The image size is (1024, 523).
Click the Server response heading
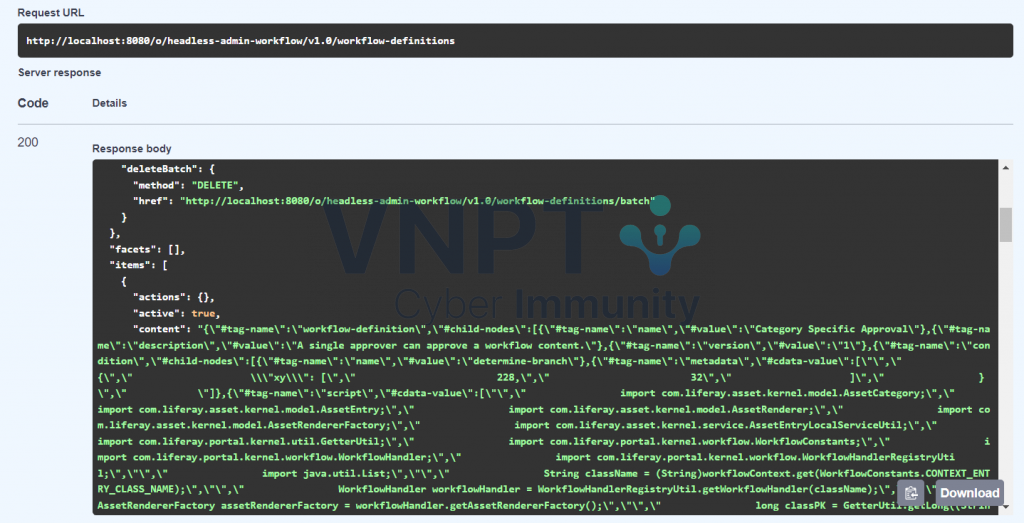pos(59,73)
